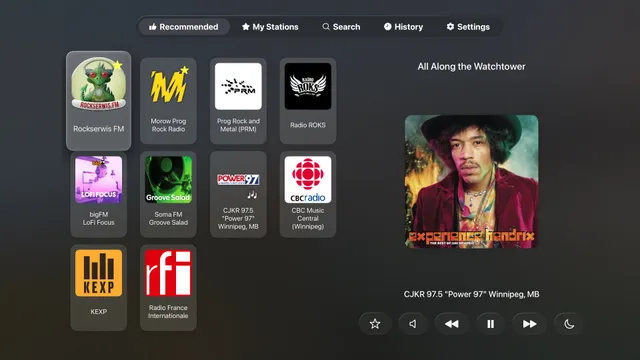Open the My Stations tab
Screen dimensions: 640x360
270,27
